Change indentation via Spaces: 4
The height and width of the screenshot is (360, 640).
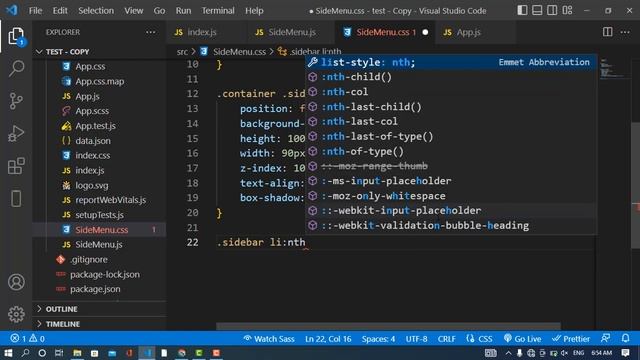click(x=378, y=339)
